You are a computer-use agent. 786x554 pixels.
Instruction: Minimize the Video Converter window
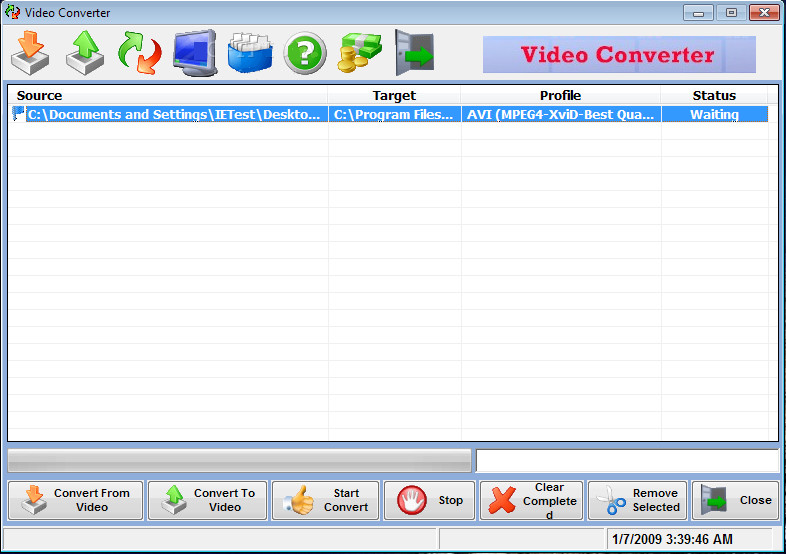click(x=698, y=13)
